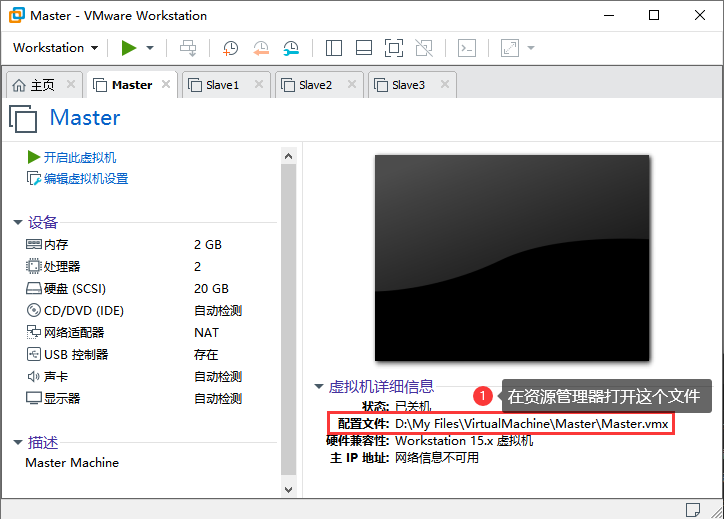Image resolution: width=724 pixels, height=519 pixels.
Task: Click the VMware Workstation title bar logo
Action: click(17, 15)
